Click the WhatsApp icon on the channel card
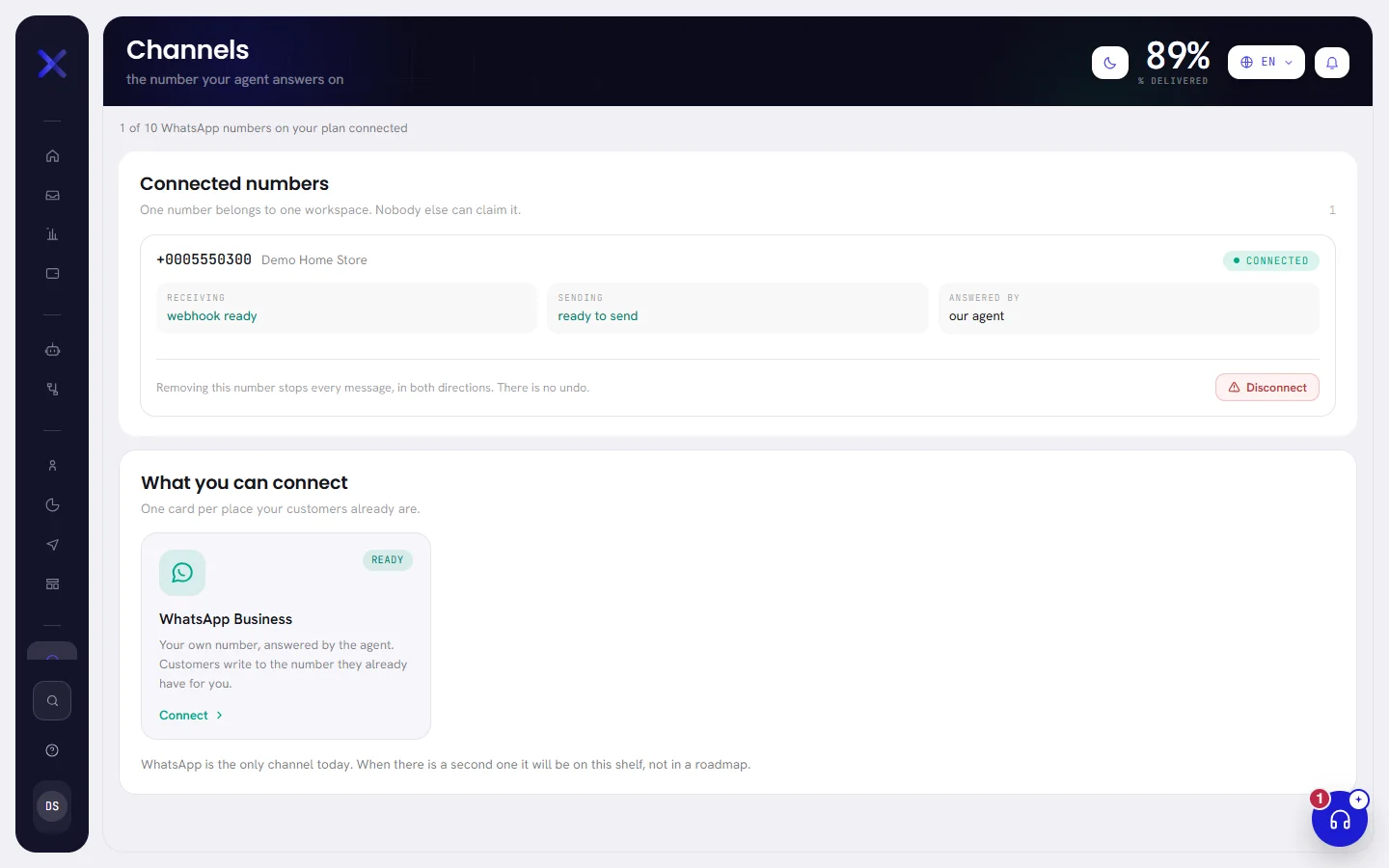This screenshot has width=1389, height=868. [x=182, y=573]
